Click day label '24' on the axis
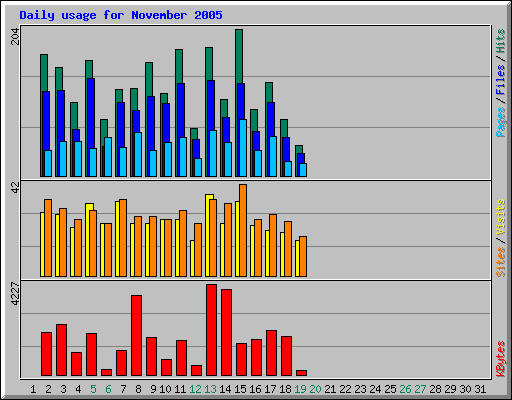 [x=375, y=389]
